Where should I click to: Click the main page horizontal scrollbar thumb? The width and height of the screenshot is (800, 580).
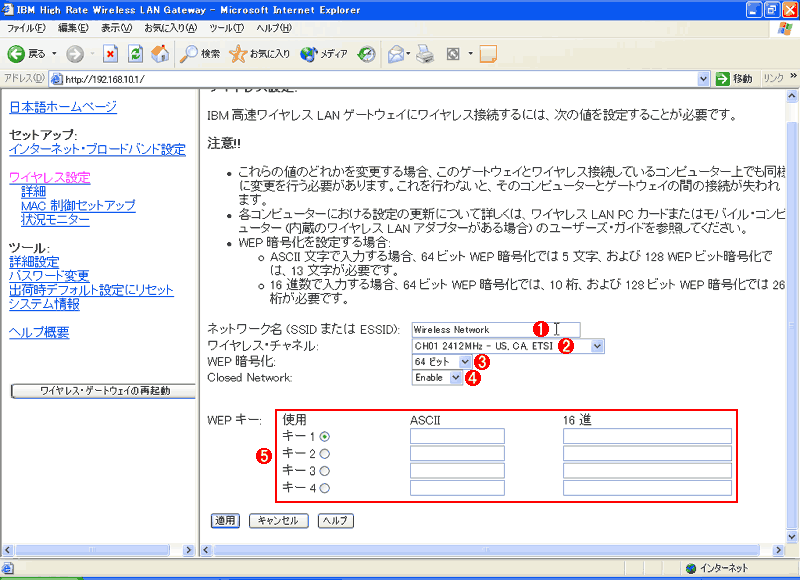(x=486, y=550)
